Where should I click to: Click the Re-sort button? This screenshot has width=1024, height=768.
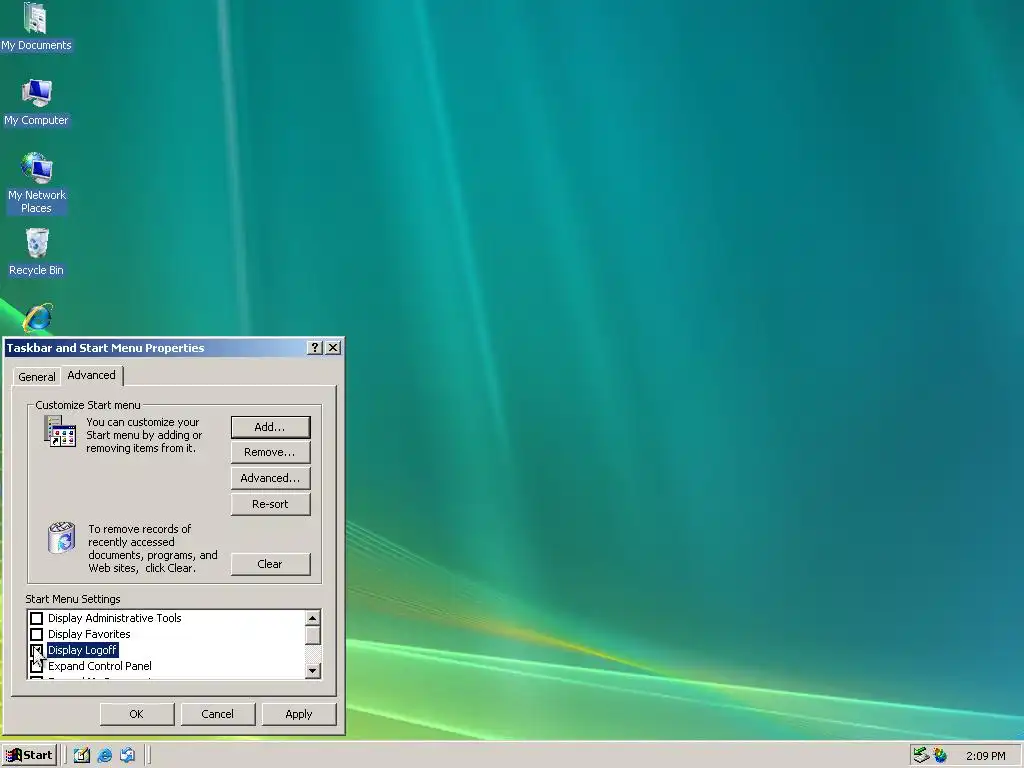[x=270, y=504]
